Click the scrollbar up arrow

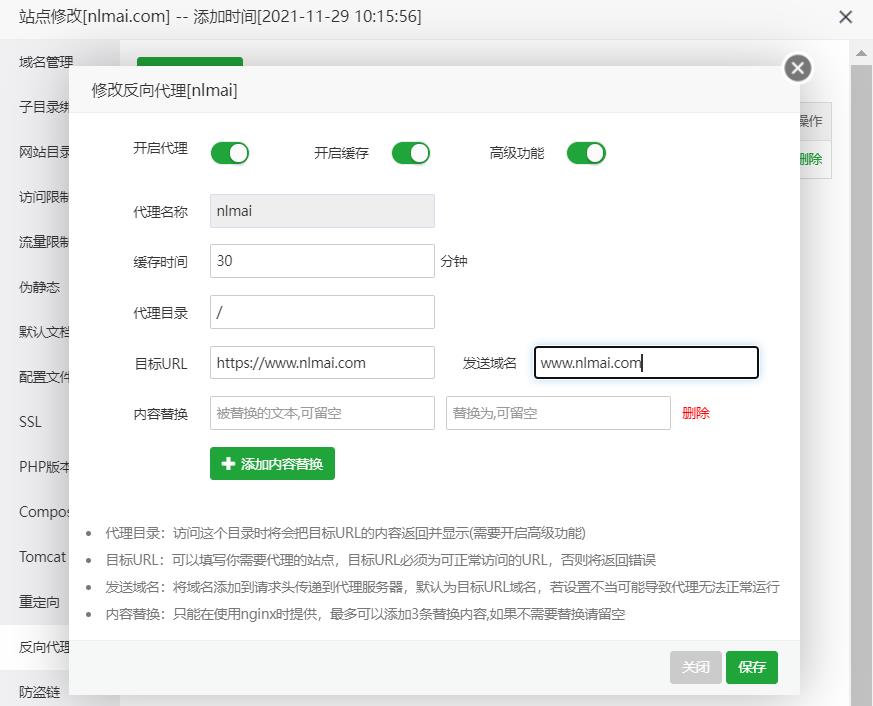point(861,53)
